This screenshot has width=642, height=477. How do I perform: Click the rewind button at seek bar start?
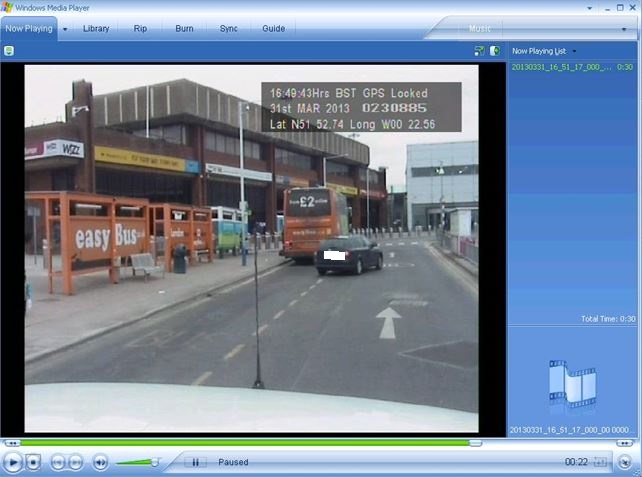pyautogui.click(x=12, y=443)
